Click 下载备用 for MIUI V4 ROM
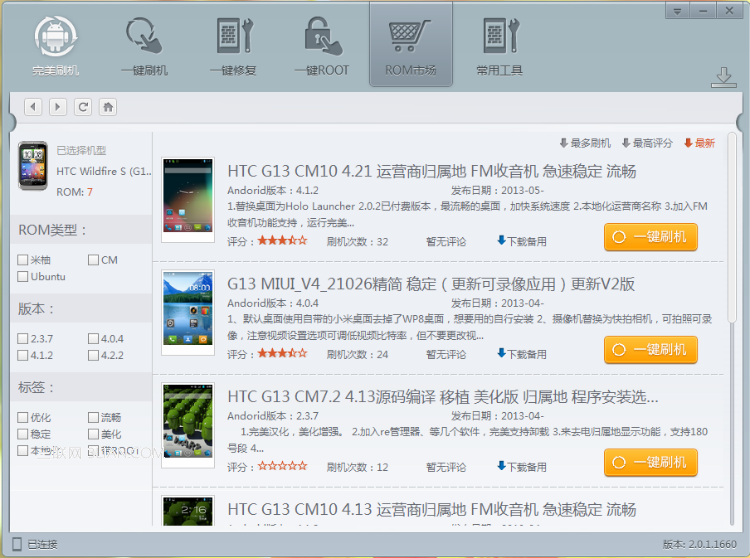 point(522,354)
